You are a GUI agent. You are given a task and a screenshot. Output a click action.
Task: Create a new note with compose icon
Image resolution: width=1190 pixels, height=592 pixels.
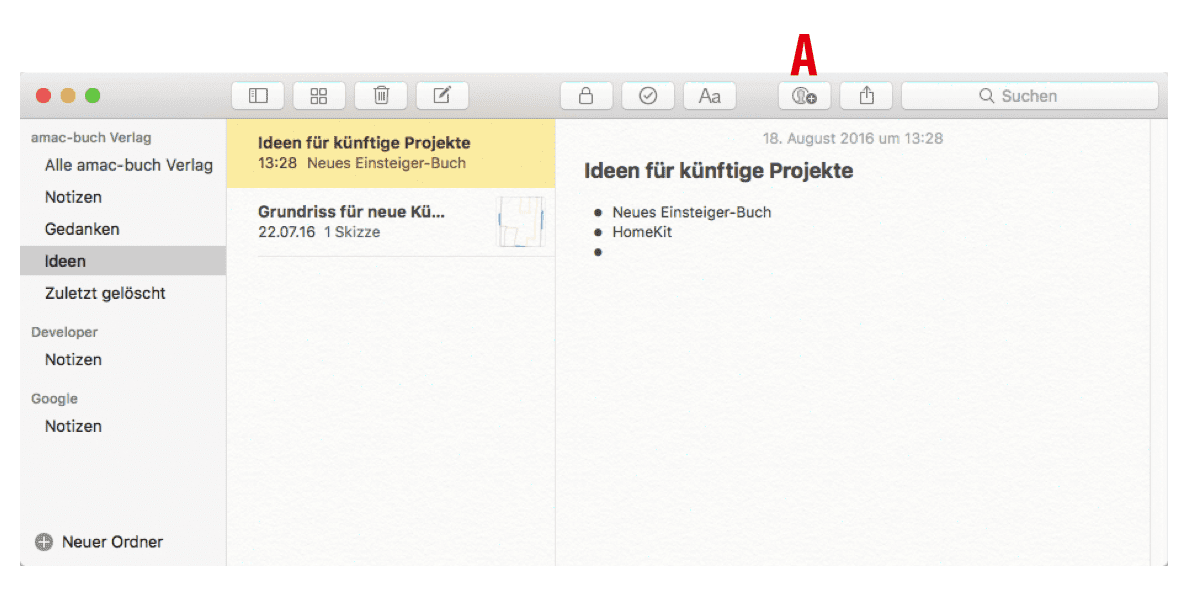[x=442, y=96]
